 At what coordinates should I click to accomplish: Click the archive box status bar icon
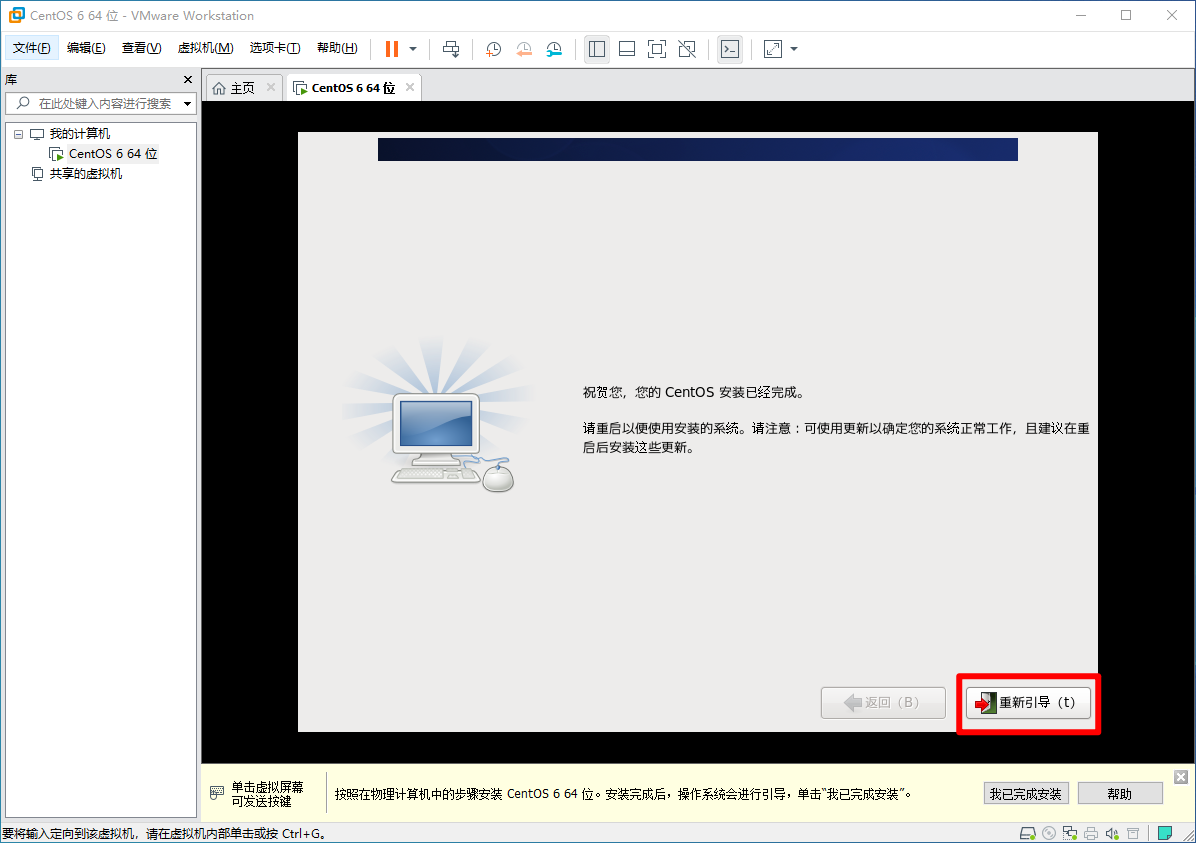[1133, 833]
